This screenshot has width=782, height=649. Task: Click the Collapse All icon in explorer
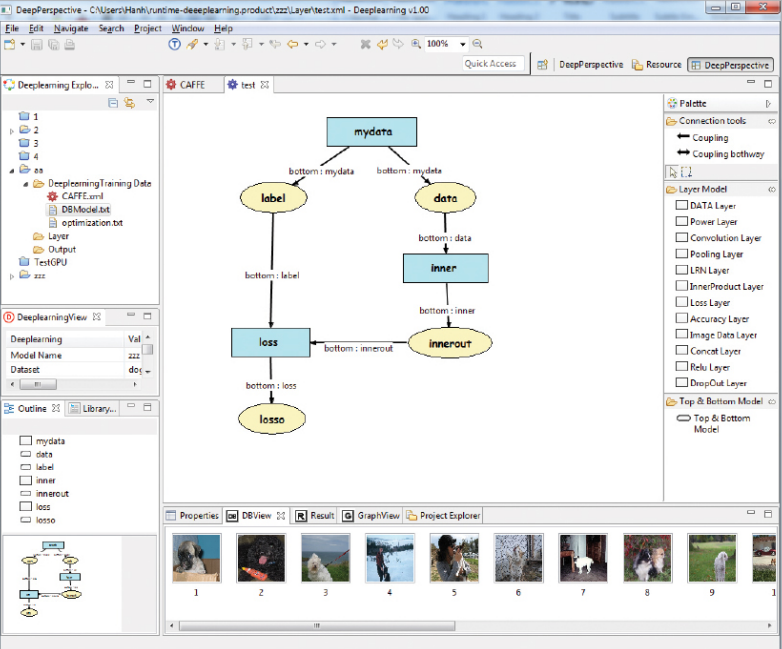113,102
